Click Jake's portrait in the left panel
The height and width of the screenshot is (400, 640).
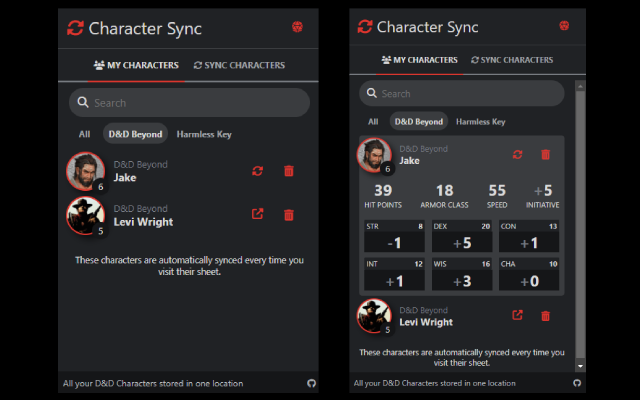tap(86, 171)
